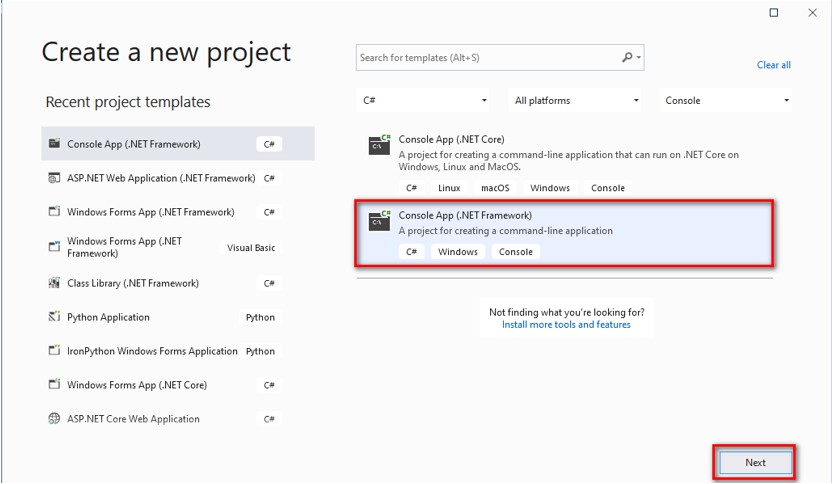The width and height of the screenshot is (835, 484).
Task: Open the All platforms filter dropdown
Action: click(575, 100)
